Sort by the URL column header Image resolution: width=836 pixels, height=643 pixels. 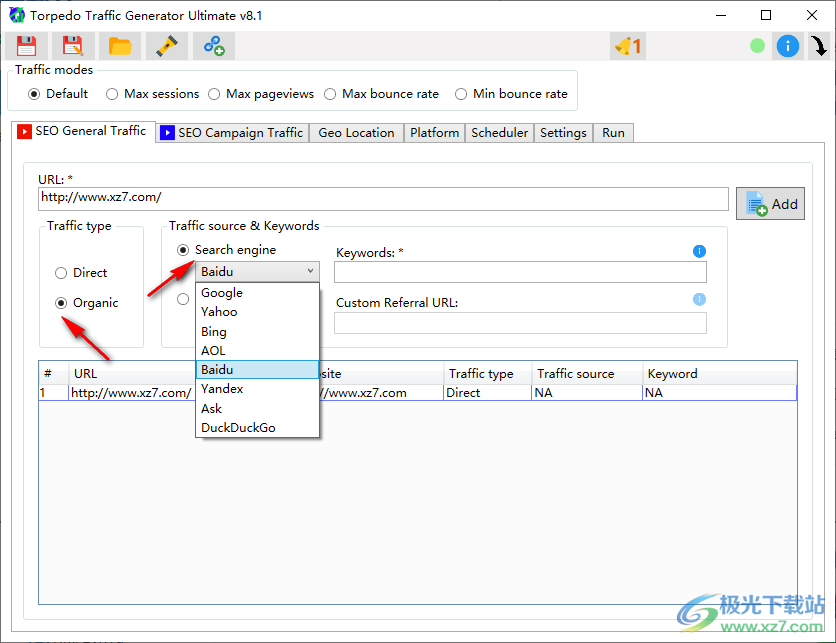[x=132, y=374]
